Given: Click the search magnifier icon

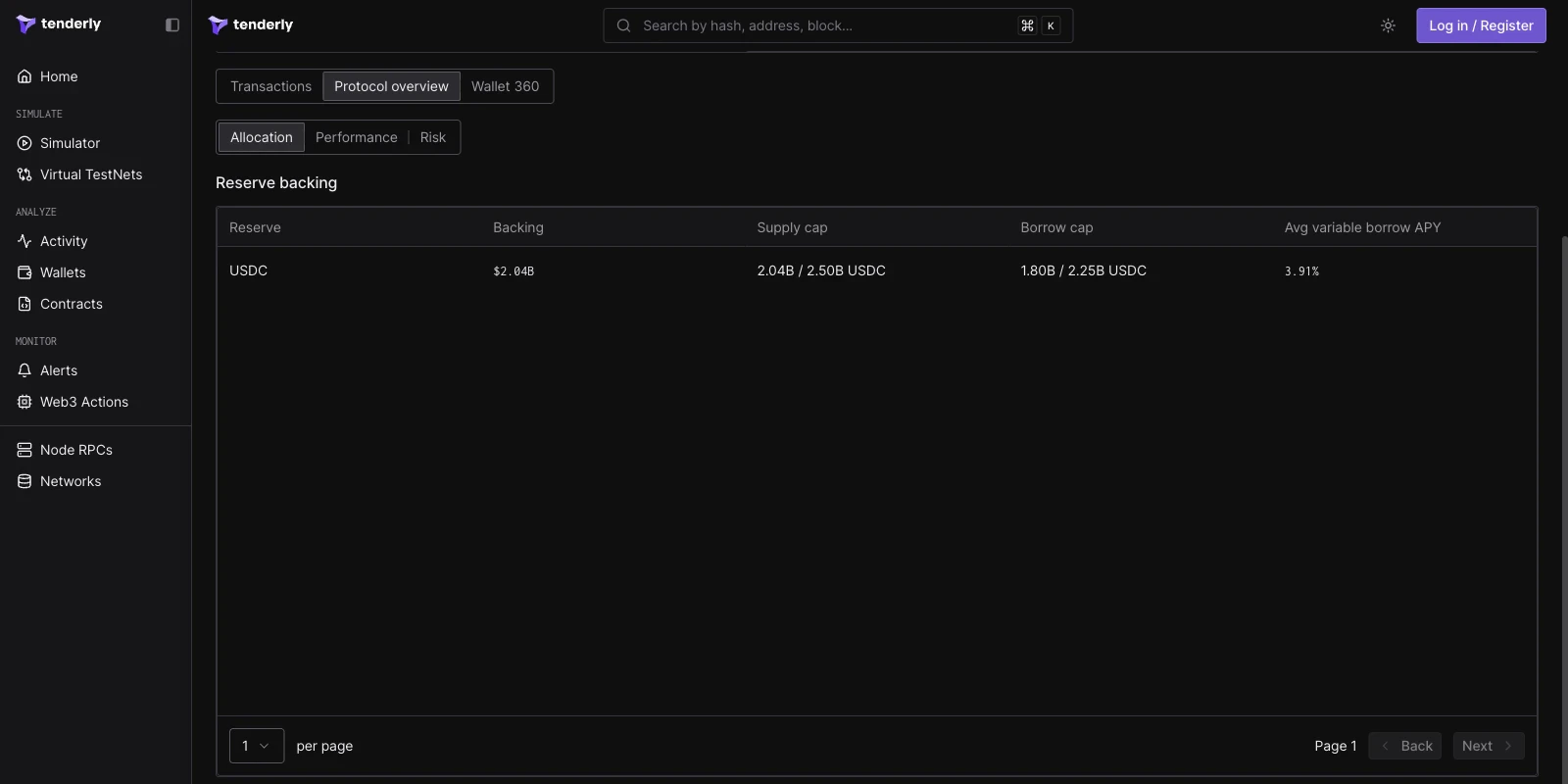Looking at the screenshot, I should click(623, 25).
